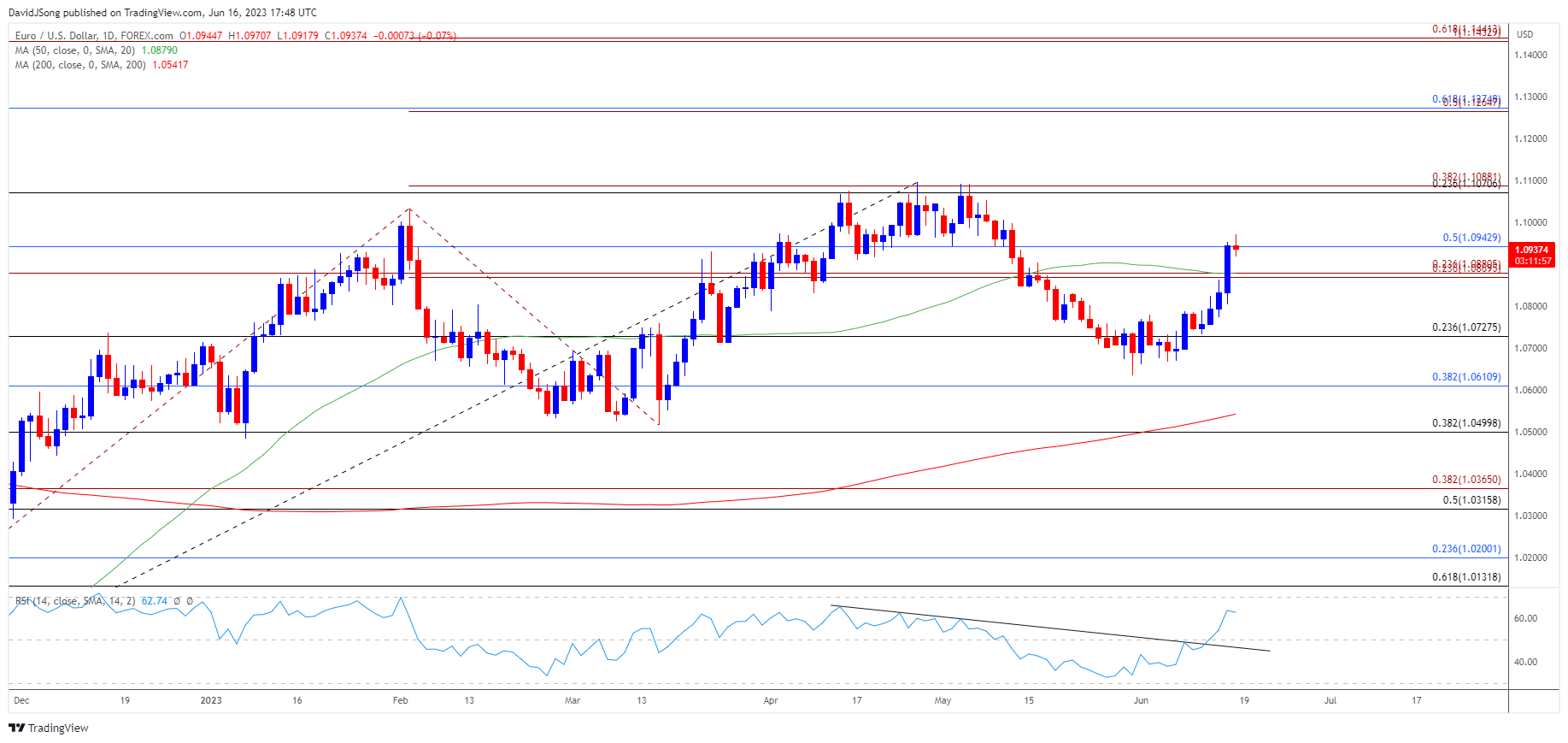The image size is (1568, 743).
Task: Click the 0.382(1.06109) Fibonacci level label
Action: [1466, 377]
